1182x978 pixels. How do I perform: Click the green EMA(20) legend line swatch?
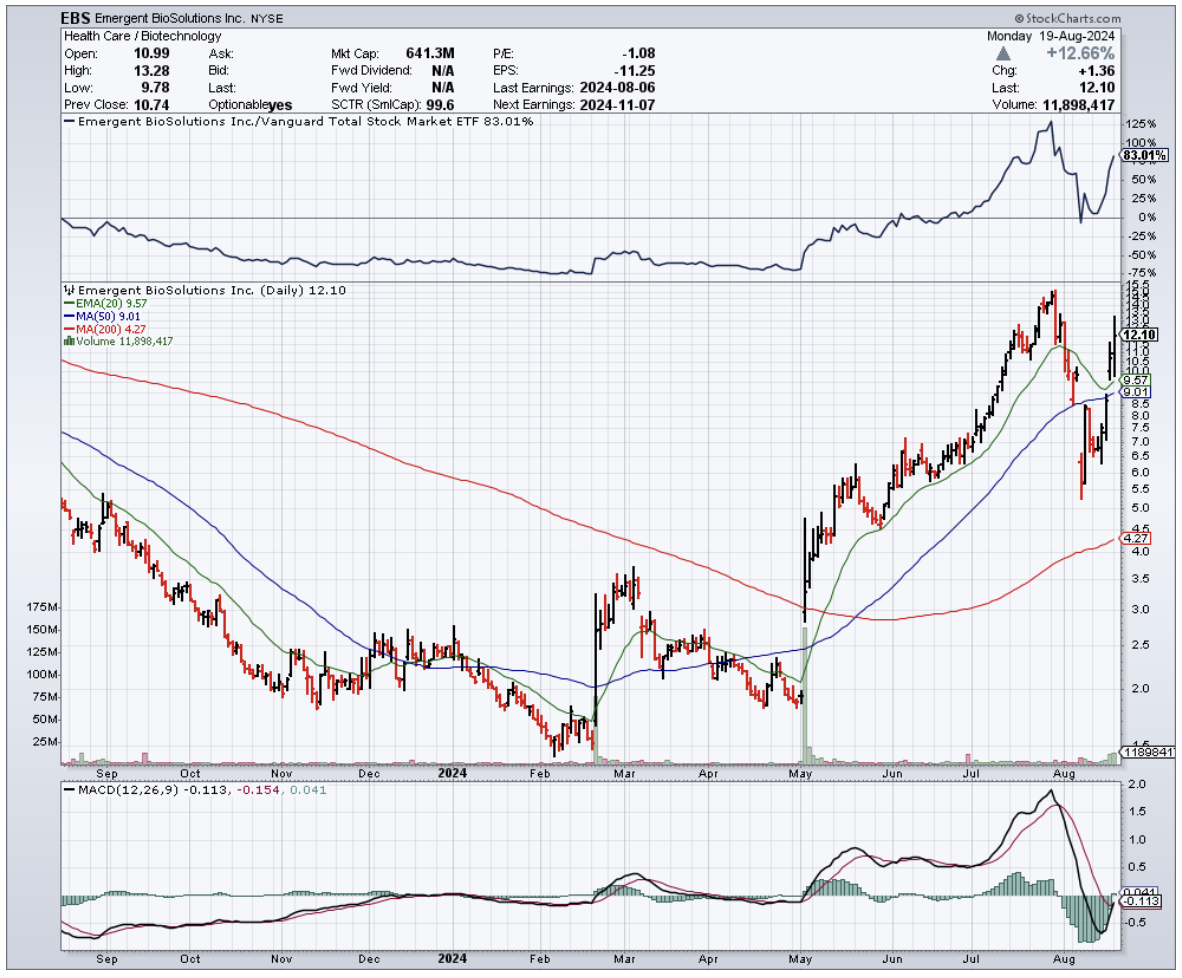66,303
